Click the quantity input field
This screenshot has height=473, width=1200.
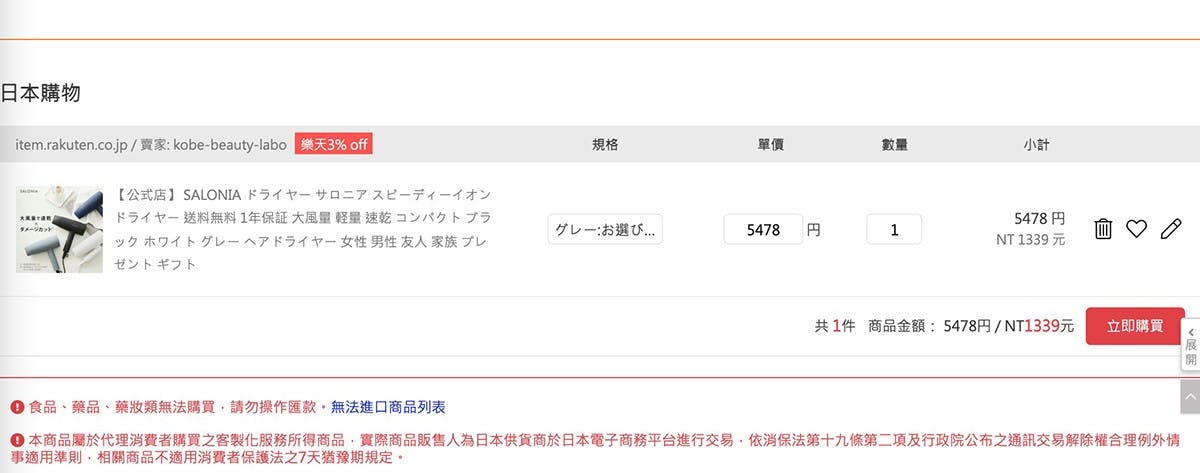[894, 229]
